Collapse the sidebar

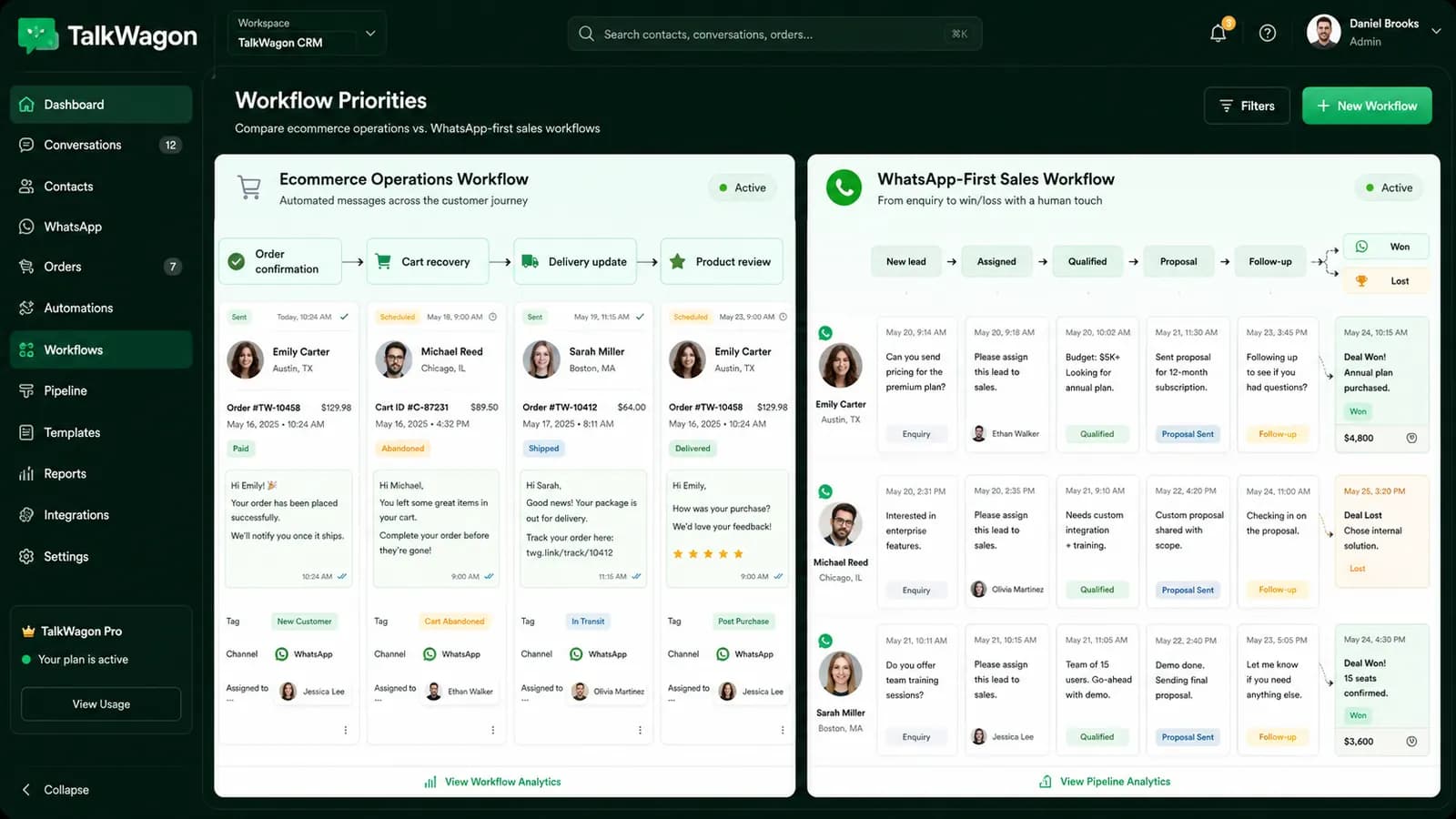click(x=55, y=790)
